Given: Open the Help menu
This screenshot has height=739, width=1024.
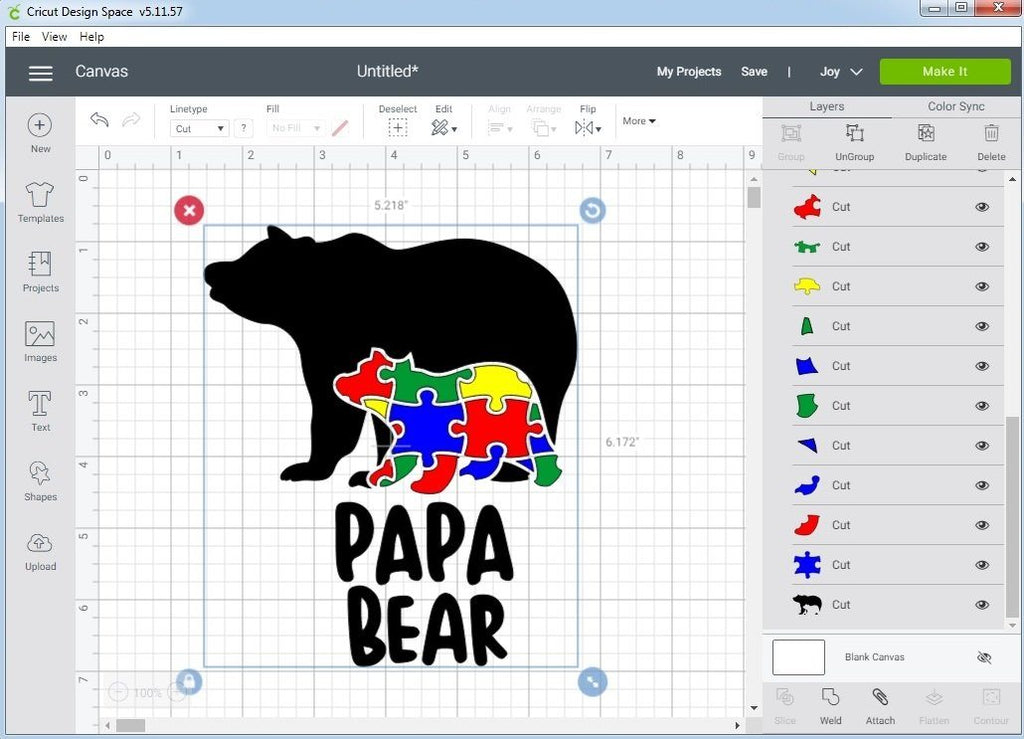Looking at the screenshot, I should coord(91,37).
